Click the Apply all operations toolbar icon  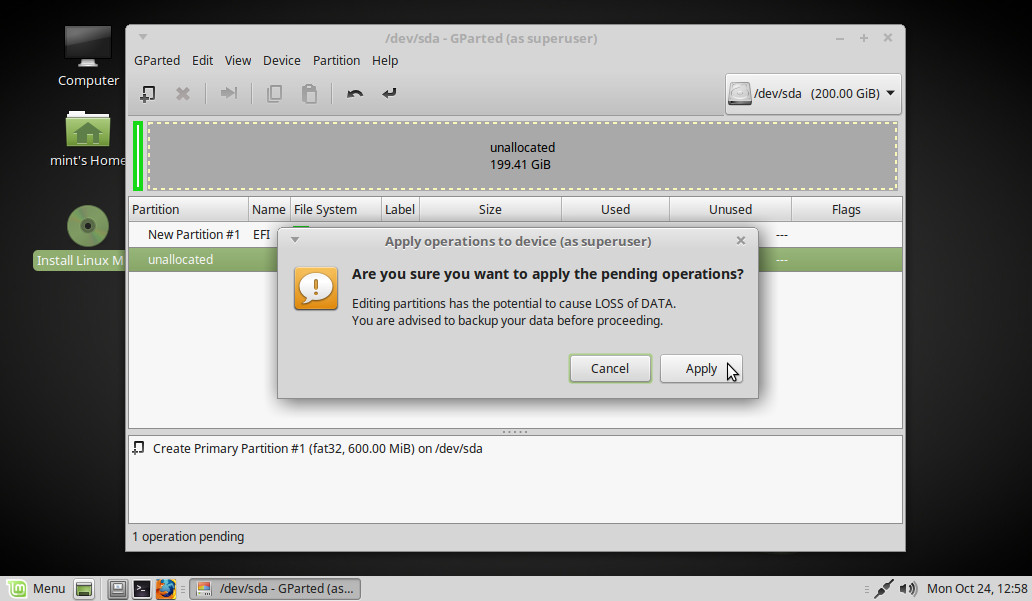pos(389,94)
